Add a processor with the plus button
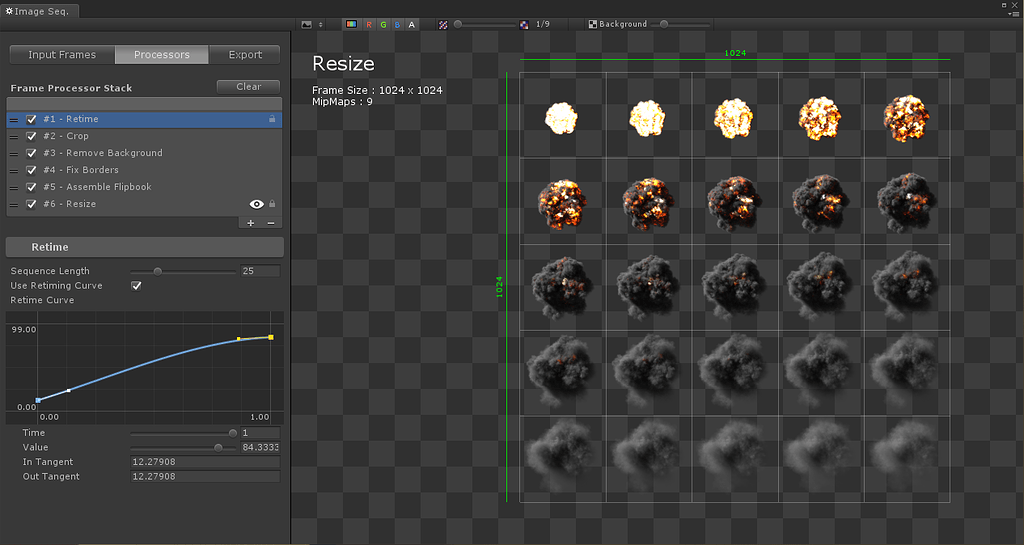 [250, 223]
